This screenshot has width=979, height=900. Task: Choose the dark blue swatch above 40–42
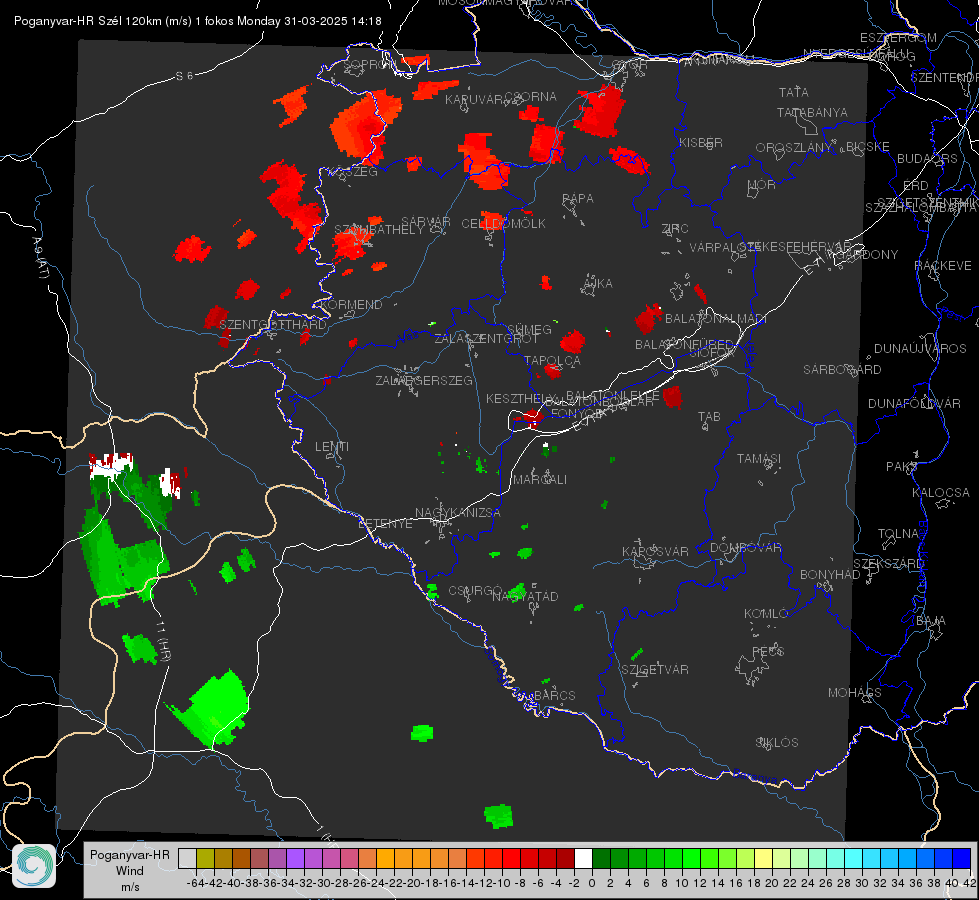(x=962, y=859)
